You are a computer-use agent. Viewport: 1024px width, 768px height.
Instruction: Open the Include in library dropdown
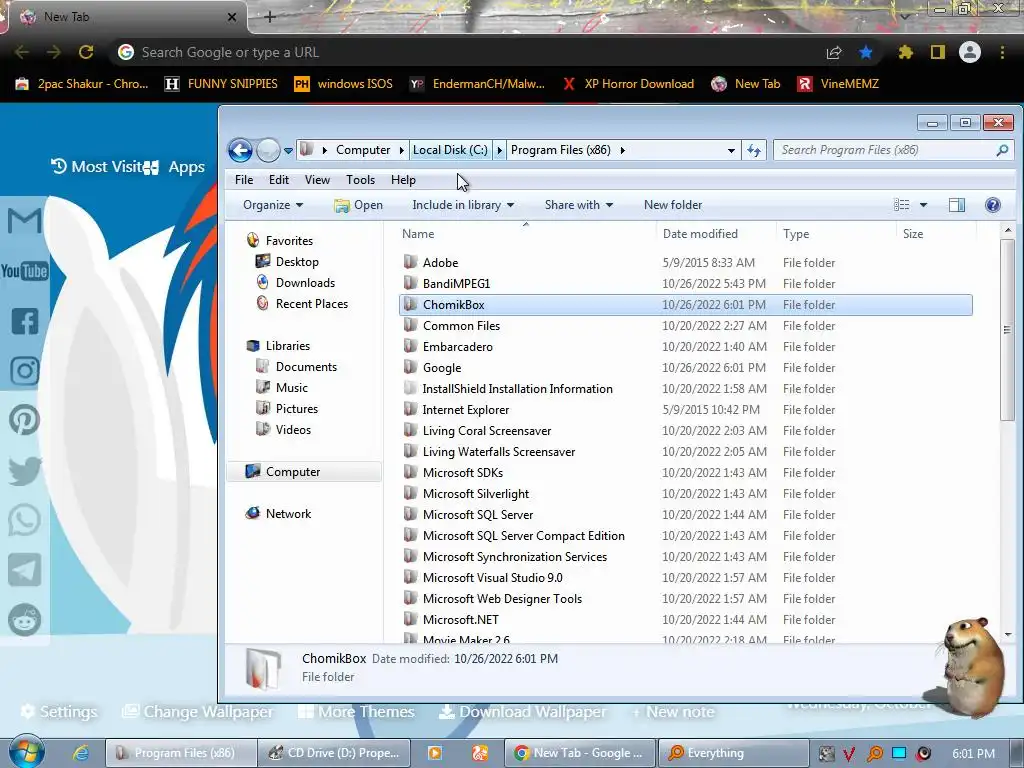tap(463, 205)
